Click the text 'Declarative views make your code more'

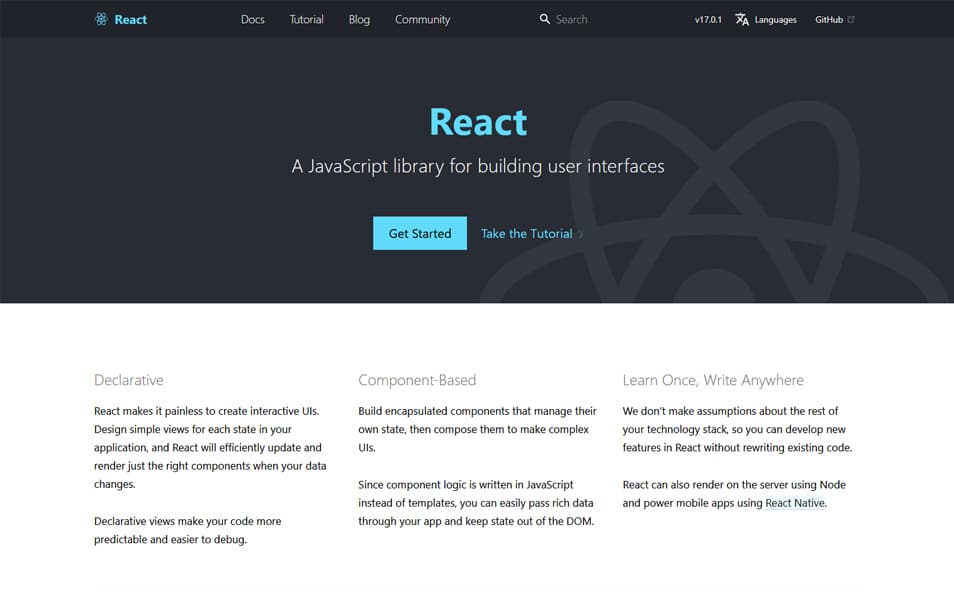coord(187,521)
